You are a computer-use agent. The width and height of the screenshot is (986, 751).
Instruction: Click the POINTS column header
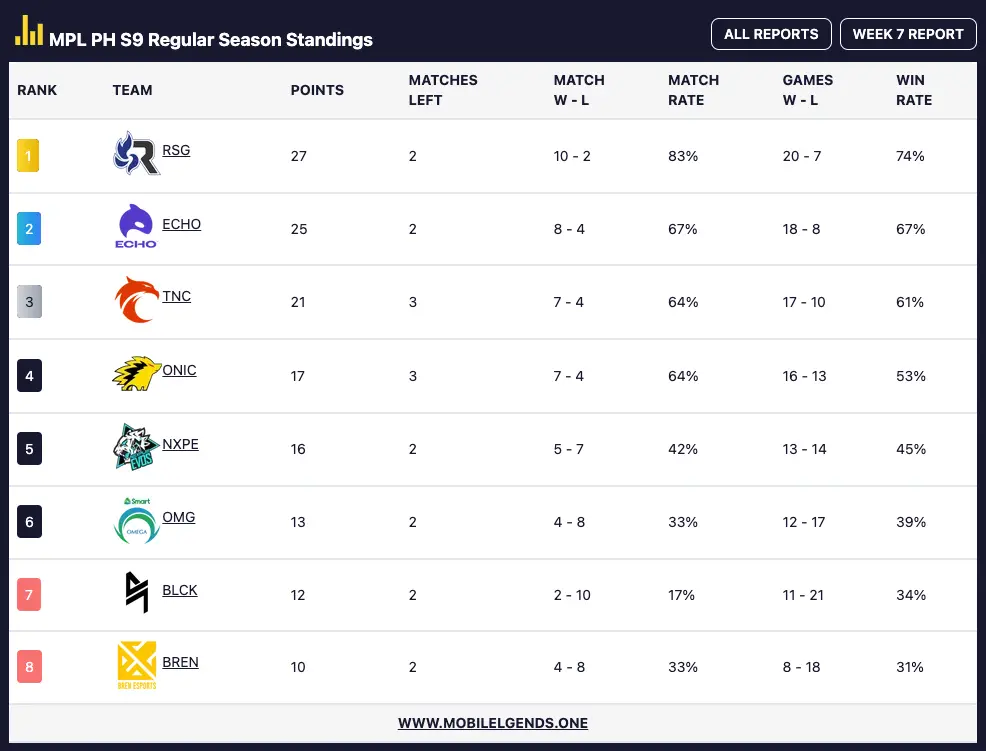317,90
